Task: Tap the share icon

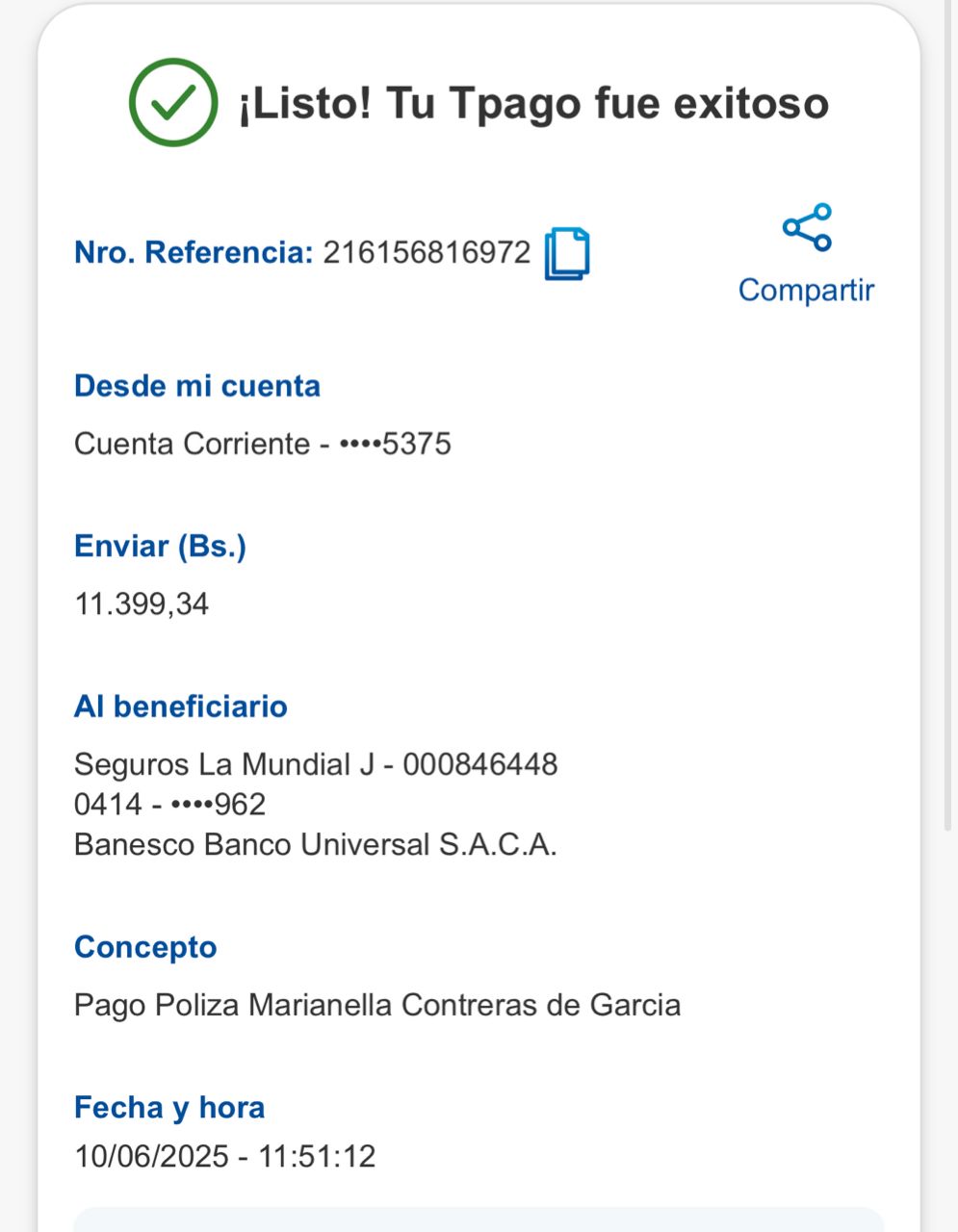Action: pyautogui.click(x=807, y=228)
